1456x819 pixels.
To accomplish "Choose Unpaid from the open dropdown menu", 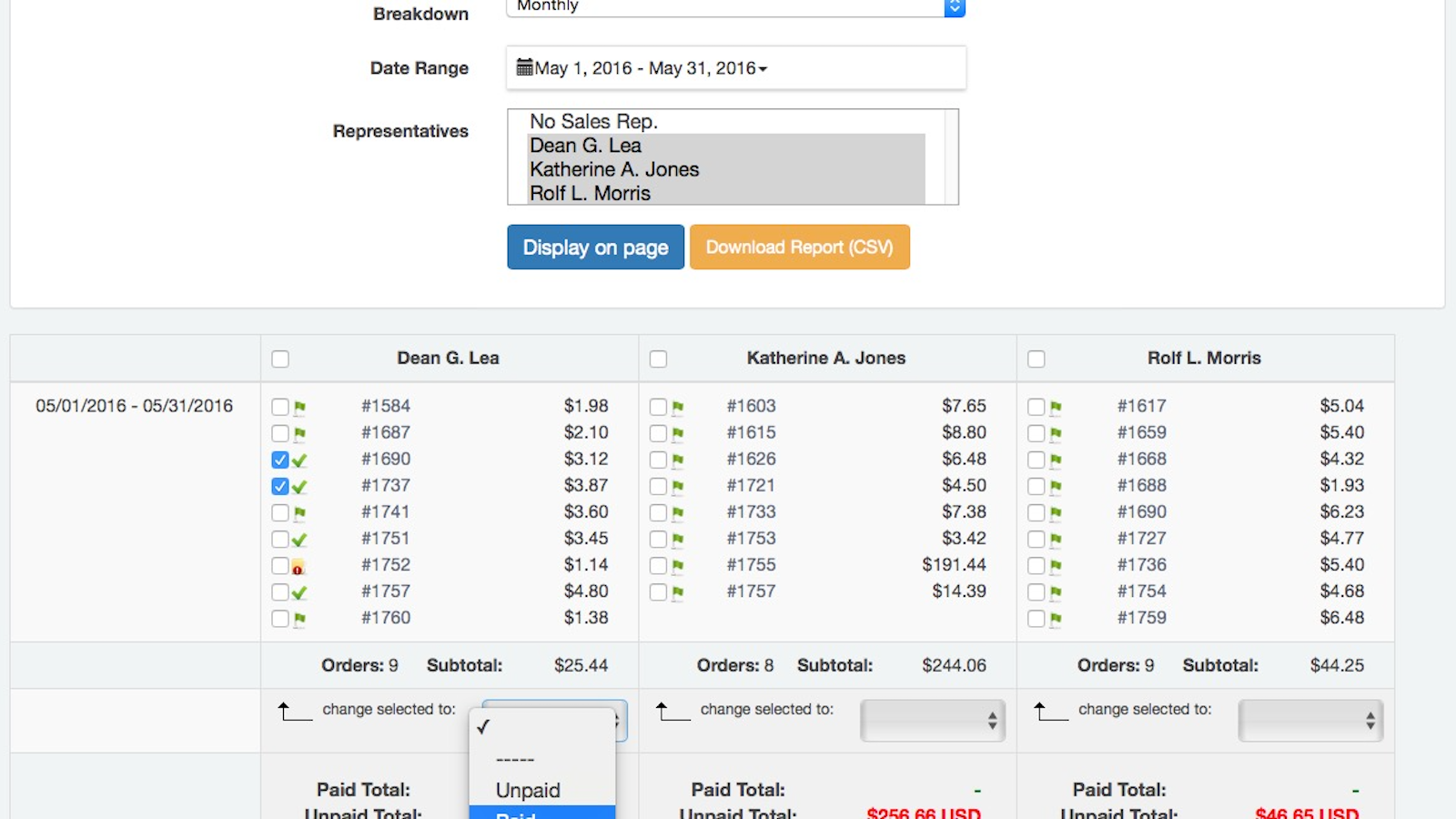I will [x=528, y=790].
